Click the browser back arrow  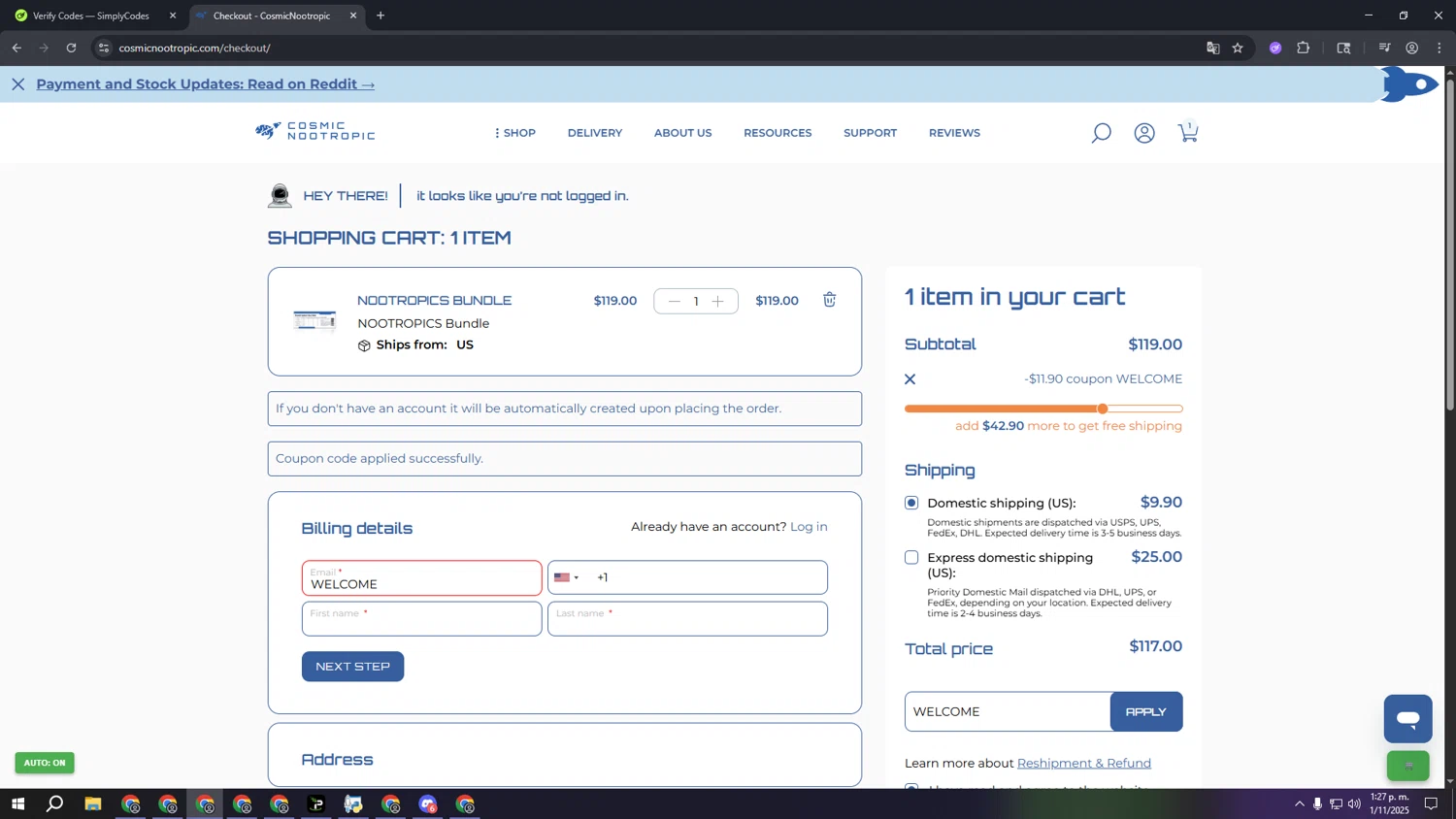[17, 48]
